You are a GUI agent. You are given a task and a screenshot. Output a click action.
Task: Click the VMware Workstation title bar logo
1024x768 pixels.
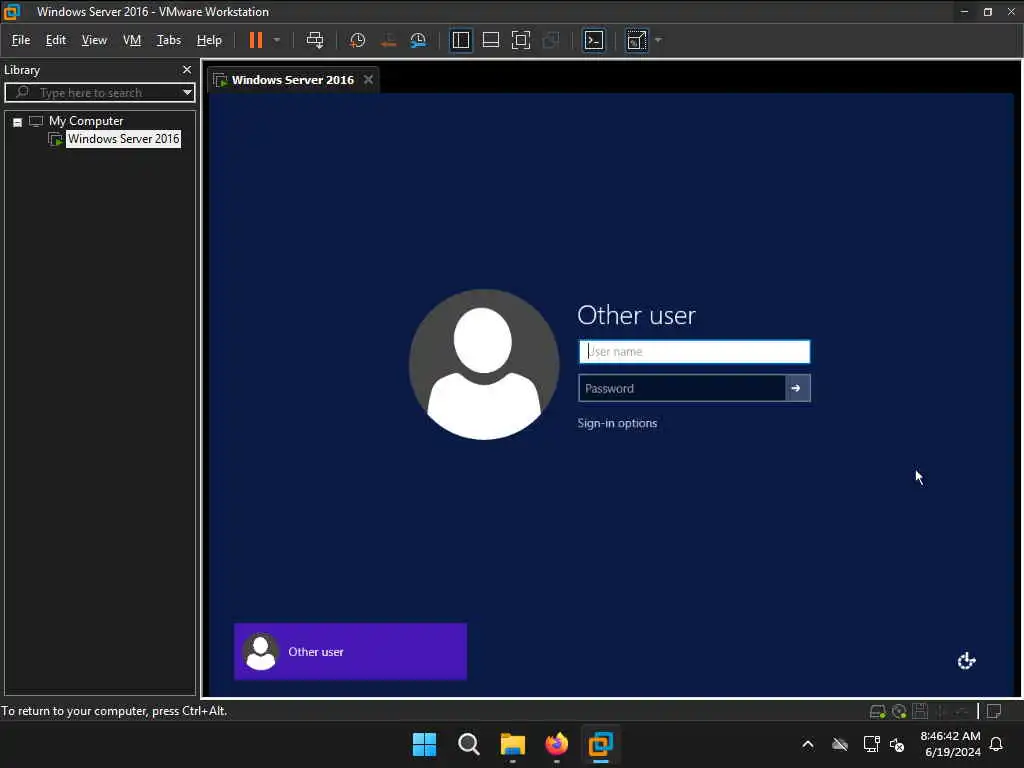(12, 12)
